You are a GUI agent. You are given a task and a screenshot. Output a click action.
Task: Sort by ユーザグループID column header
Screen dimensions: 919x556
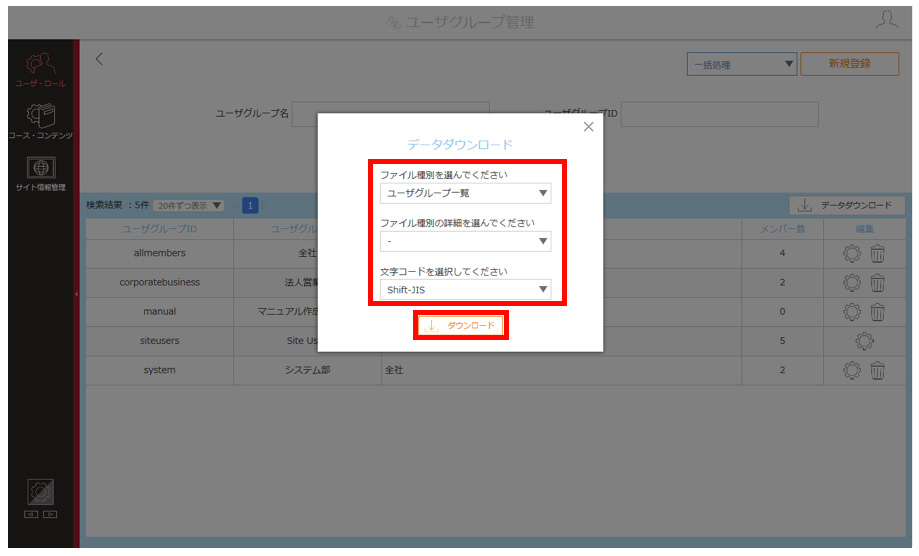point(159,229)
